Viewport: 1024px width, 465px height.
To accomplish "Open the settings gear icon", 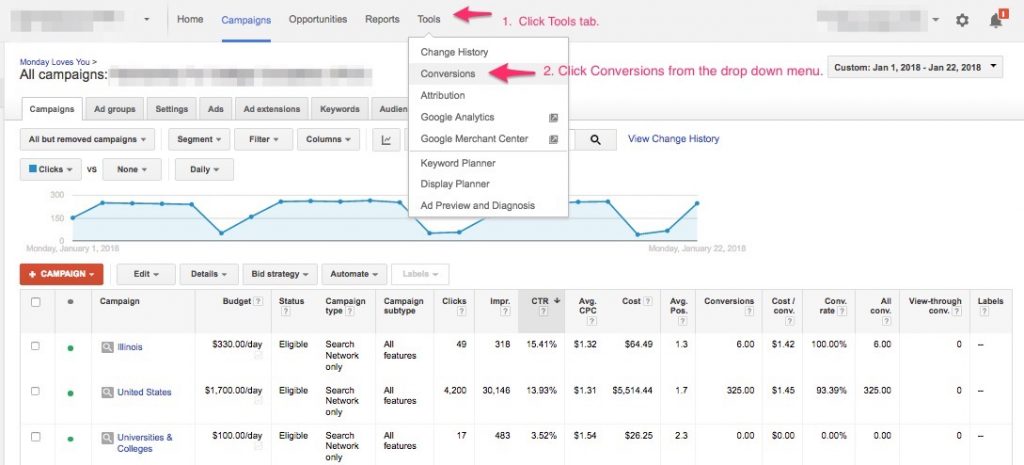I will pos(962,20).
